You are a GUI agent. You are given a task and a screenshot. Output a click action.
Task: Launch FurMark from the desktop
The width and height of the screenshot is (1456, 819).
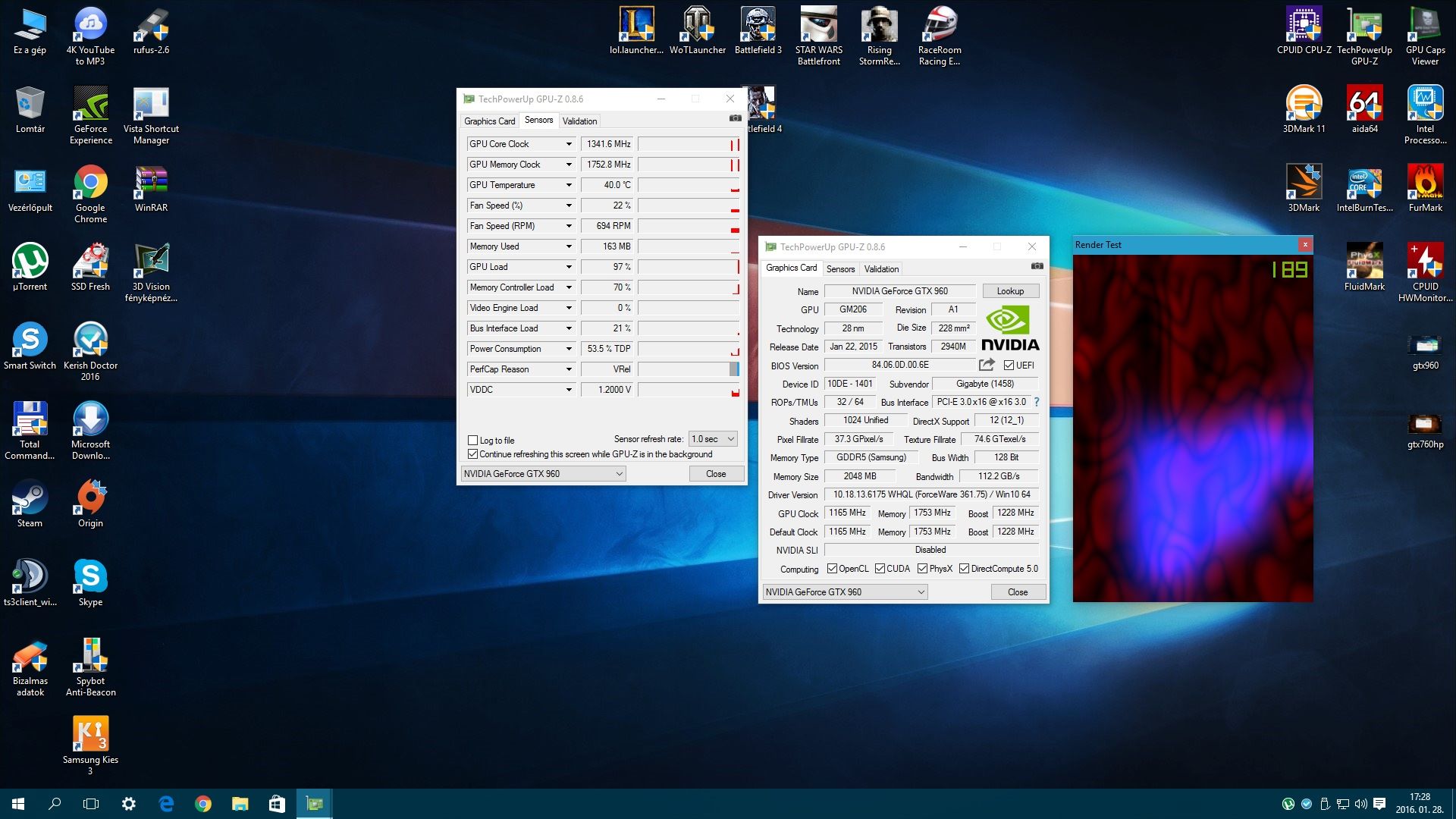[x=1425, y=188]
